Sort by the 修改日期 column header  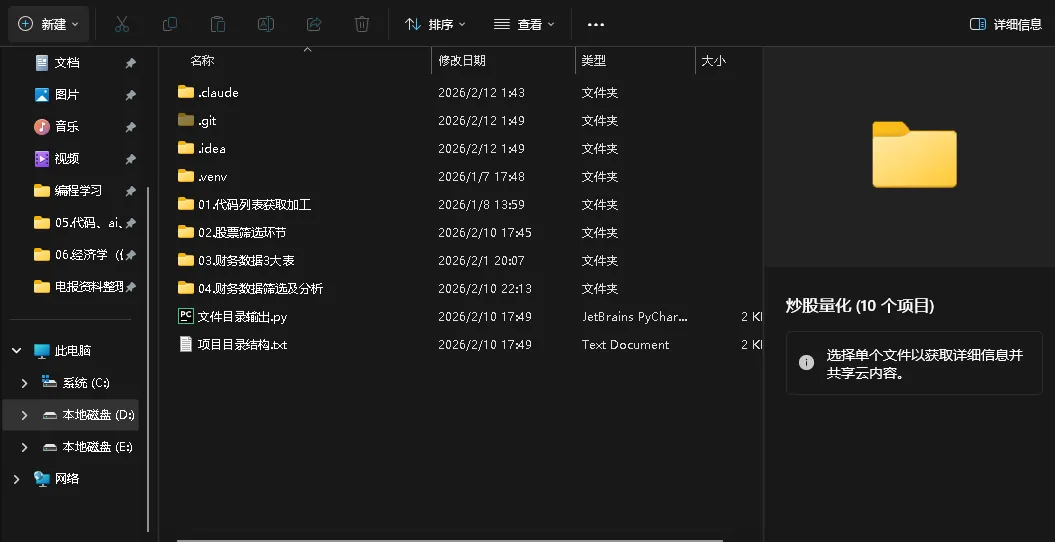(462, 61)
